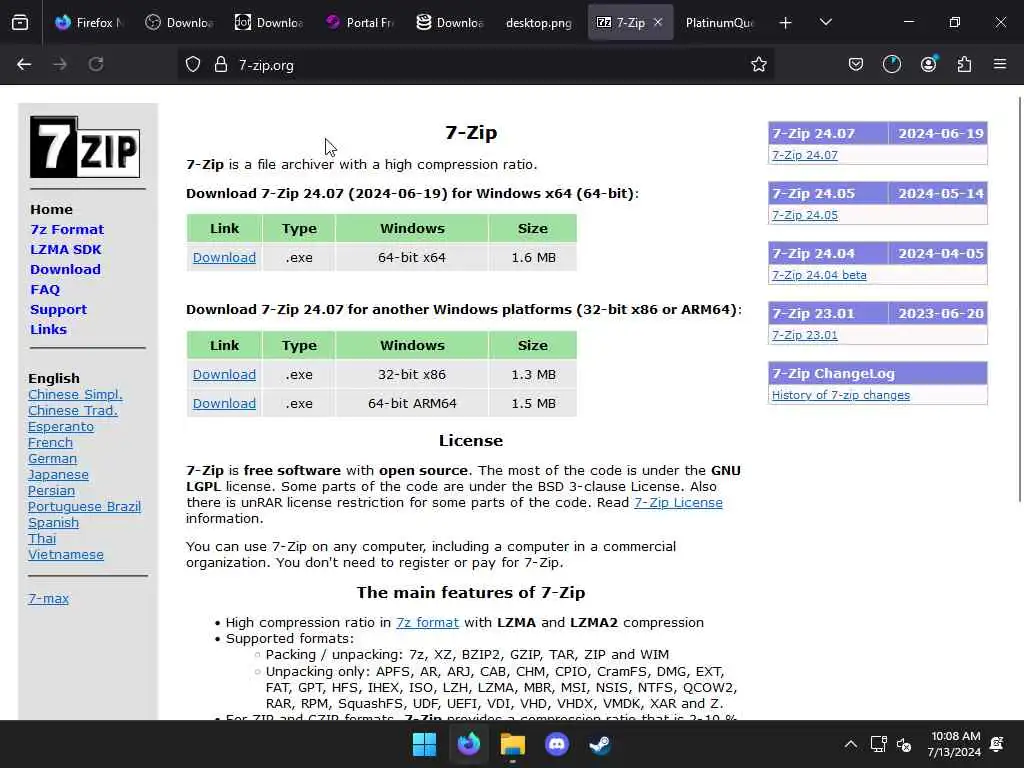Open the Support sidebar link
Screen dimensions: 1024x768
[x=58, y=310]
